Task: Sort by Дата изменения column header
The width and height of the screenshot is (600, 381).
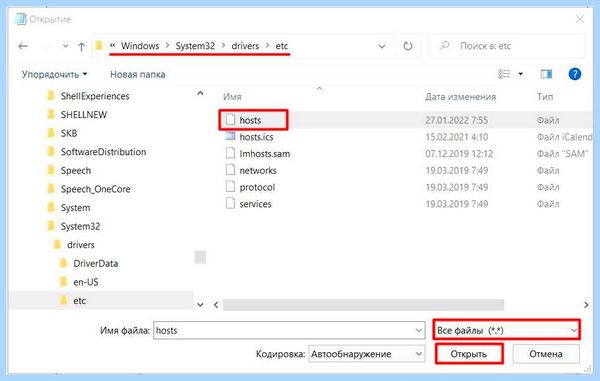Action: coord(460,97)
